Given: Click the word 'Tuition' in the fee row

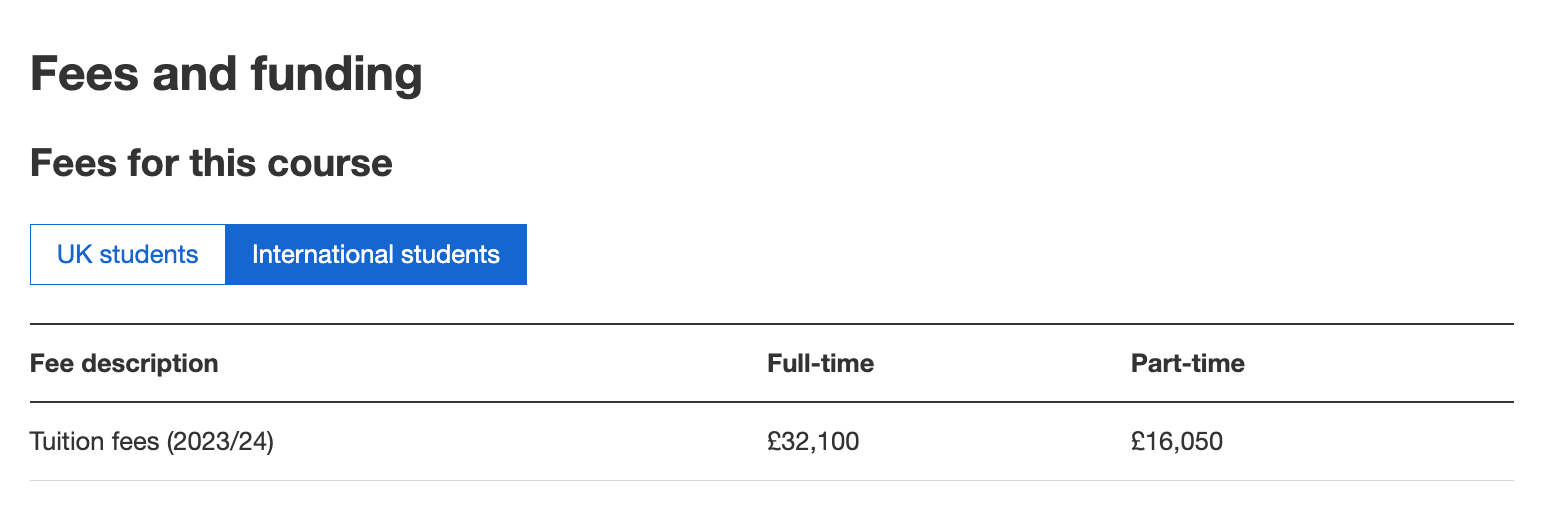Looking at the screenshot, I should click(x=64, y=441).
